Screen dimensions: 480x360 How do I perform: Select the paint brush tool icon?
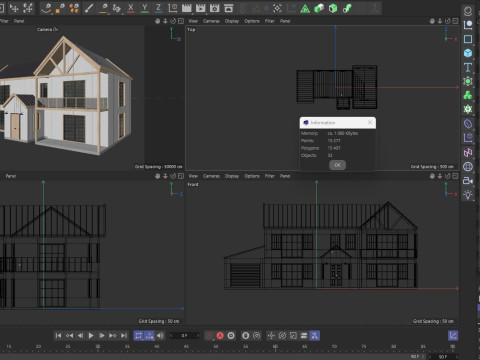pos(89,8)
